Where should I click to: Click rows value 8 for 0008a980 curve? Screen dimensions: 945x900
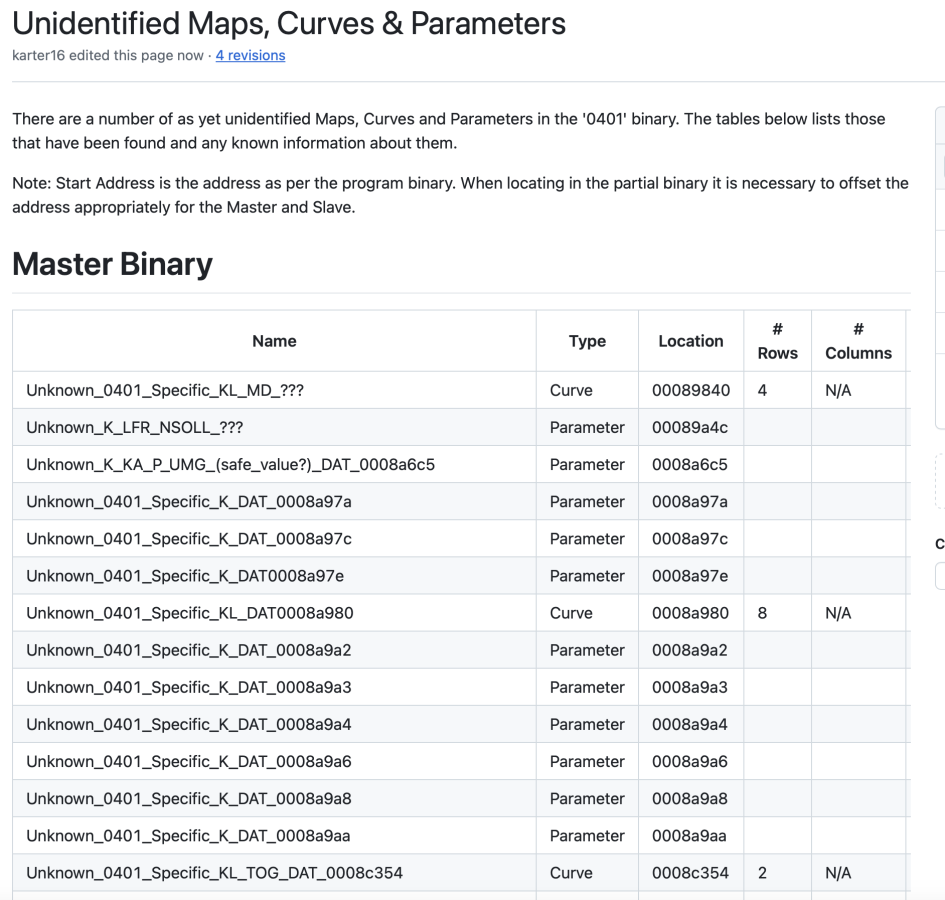point(762,613)
